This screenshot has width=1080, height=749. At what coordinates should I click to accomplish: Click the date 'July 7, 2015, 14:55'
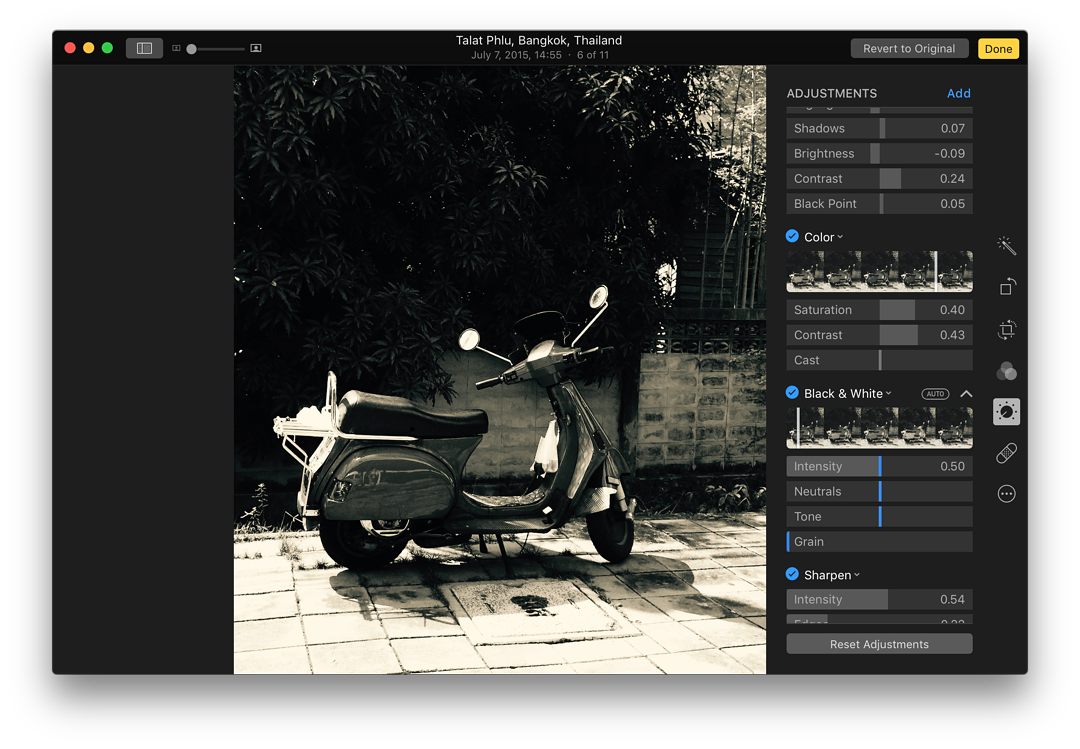pyautogui.click(x=517, y=55)
